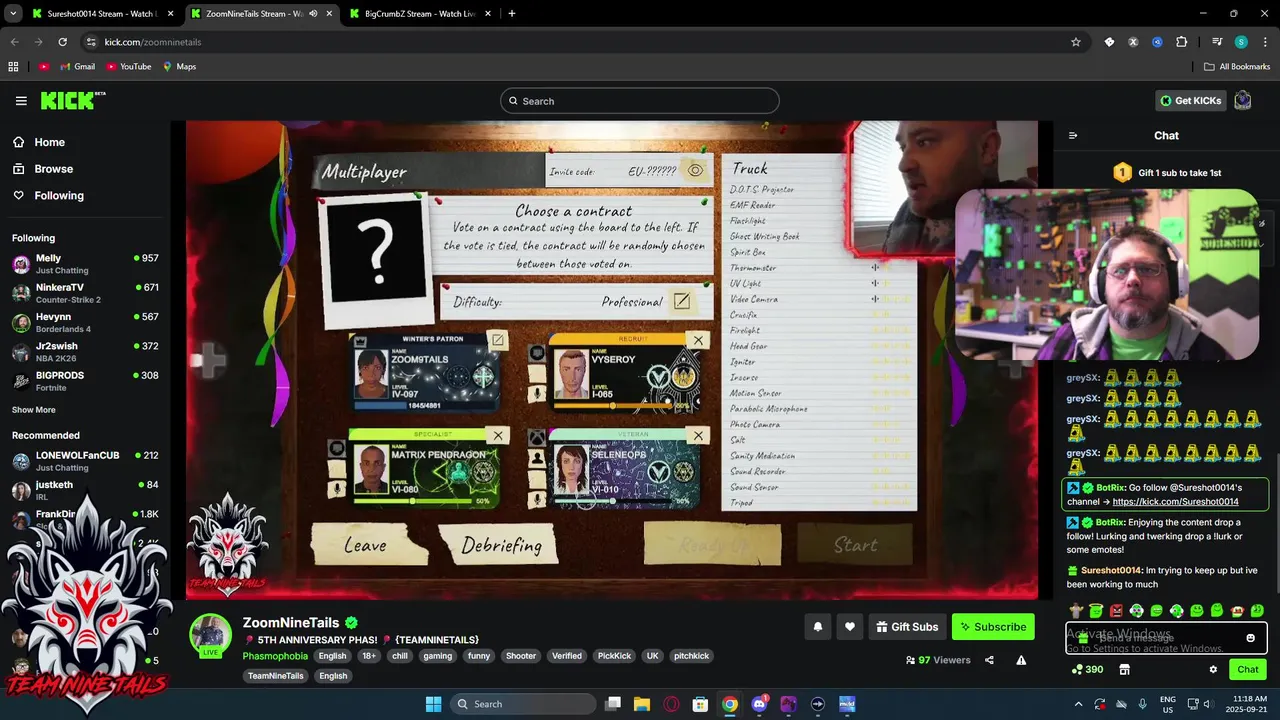Bookmark this page with star icon
Viewport: 1280px width, 720px height.
click(1076, 42)
